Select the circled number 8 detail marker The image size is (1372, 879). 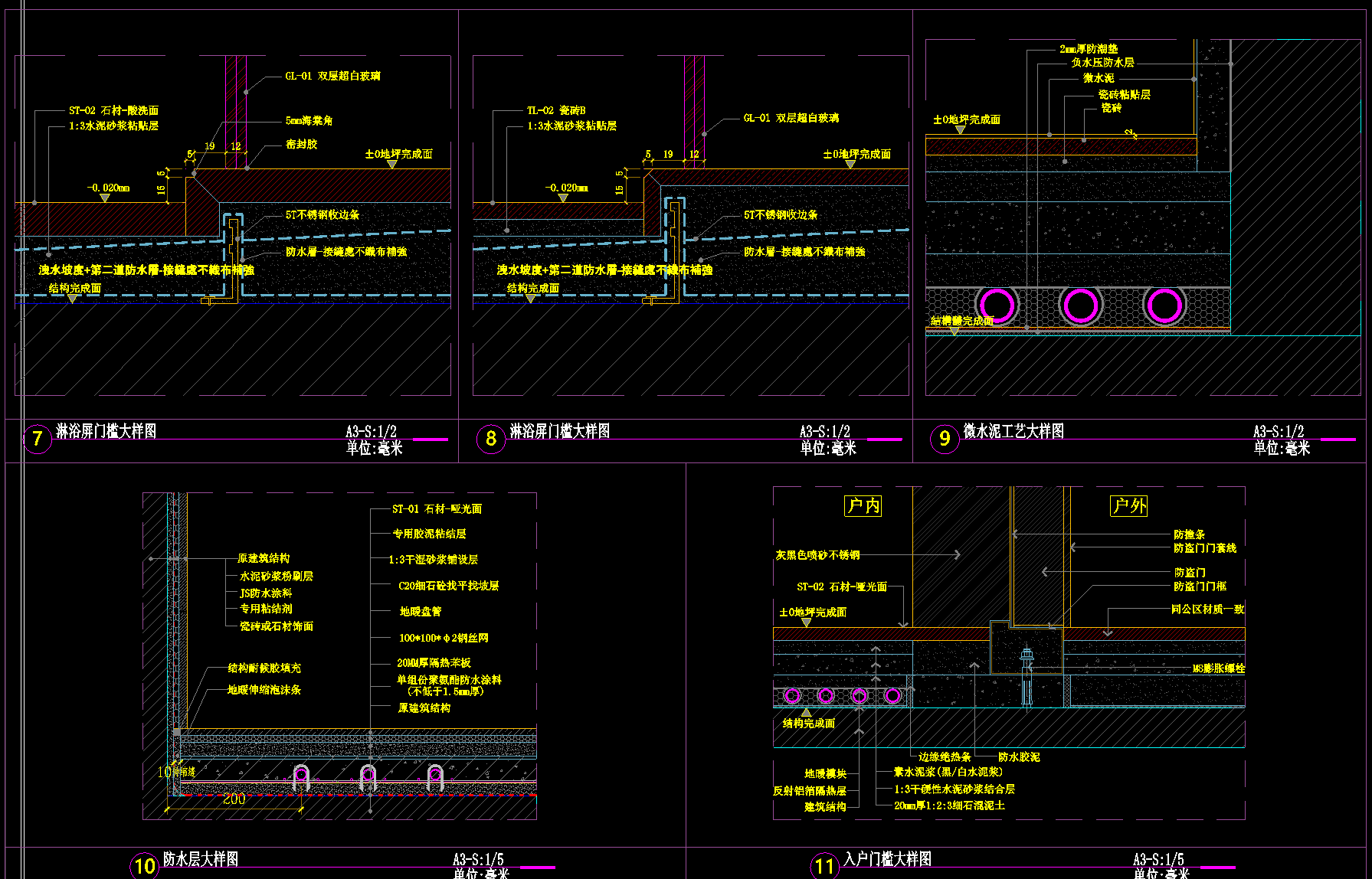(491, 439)
